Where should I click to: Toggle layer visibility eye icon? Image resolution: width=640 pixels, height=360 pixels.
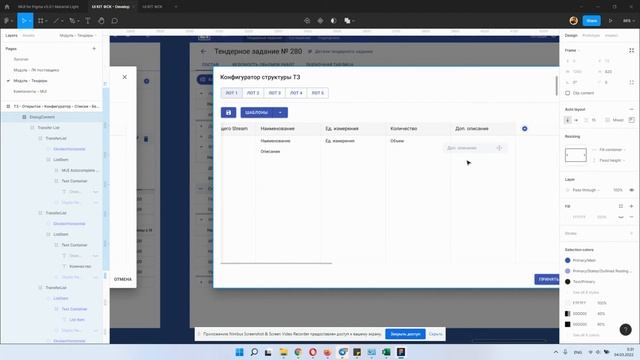pyautogui.click(x=631, y=190)
